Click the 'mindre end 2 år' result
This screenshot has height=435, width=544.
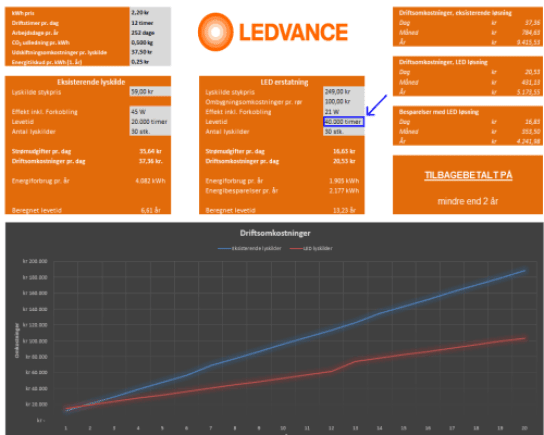coord(468,201)
